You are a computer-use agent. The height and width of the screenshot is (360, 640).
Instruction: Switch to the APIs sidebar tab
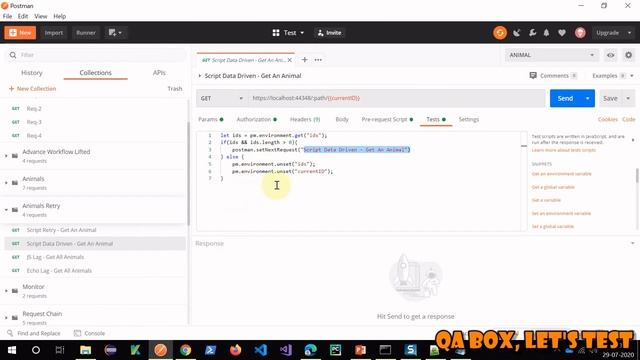point(159,73)
